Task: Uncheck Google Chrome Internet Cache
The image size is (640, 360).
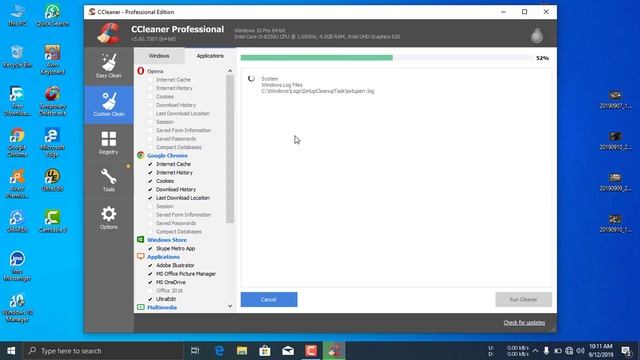Action: point(150,164)
